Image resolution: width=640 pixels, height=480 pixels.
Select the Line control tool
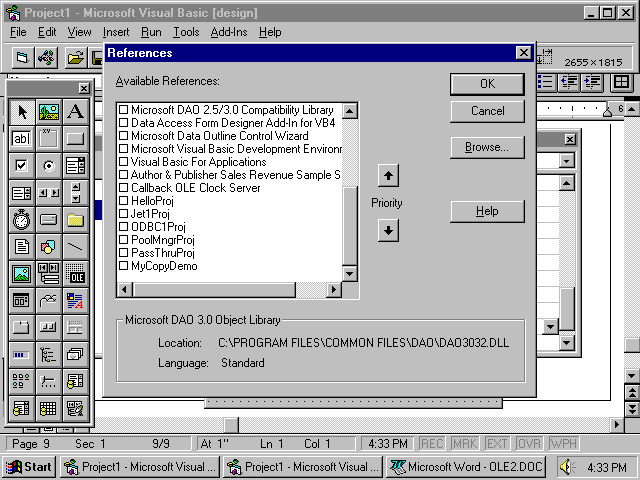pyautogui.click(x=75, y=246)
